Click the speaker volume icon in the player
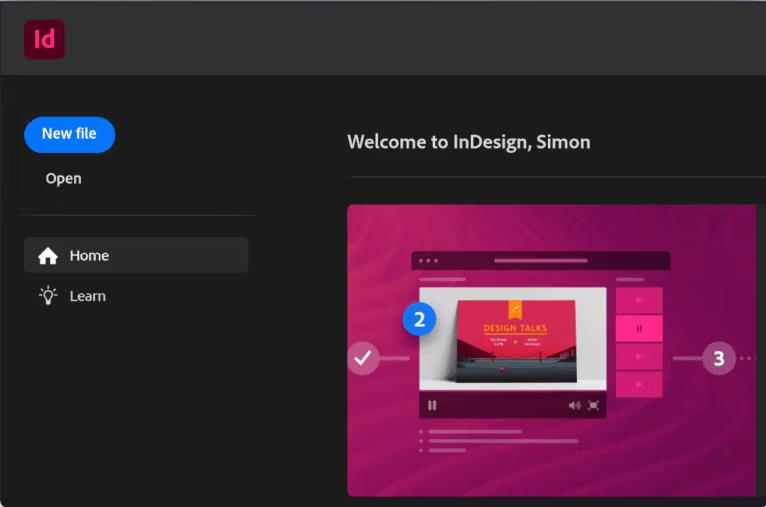The image size is (766, 507). coord(574,405)
